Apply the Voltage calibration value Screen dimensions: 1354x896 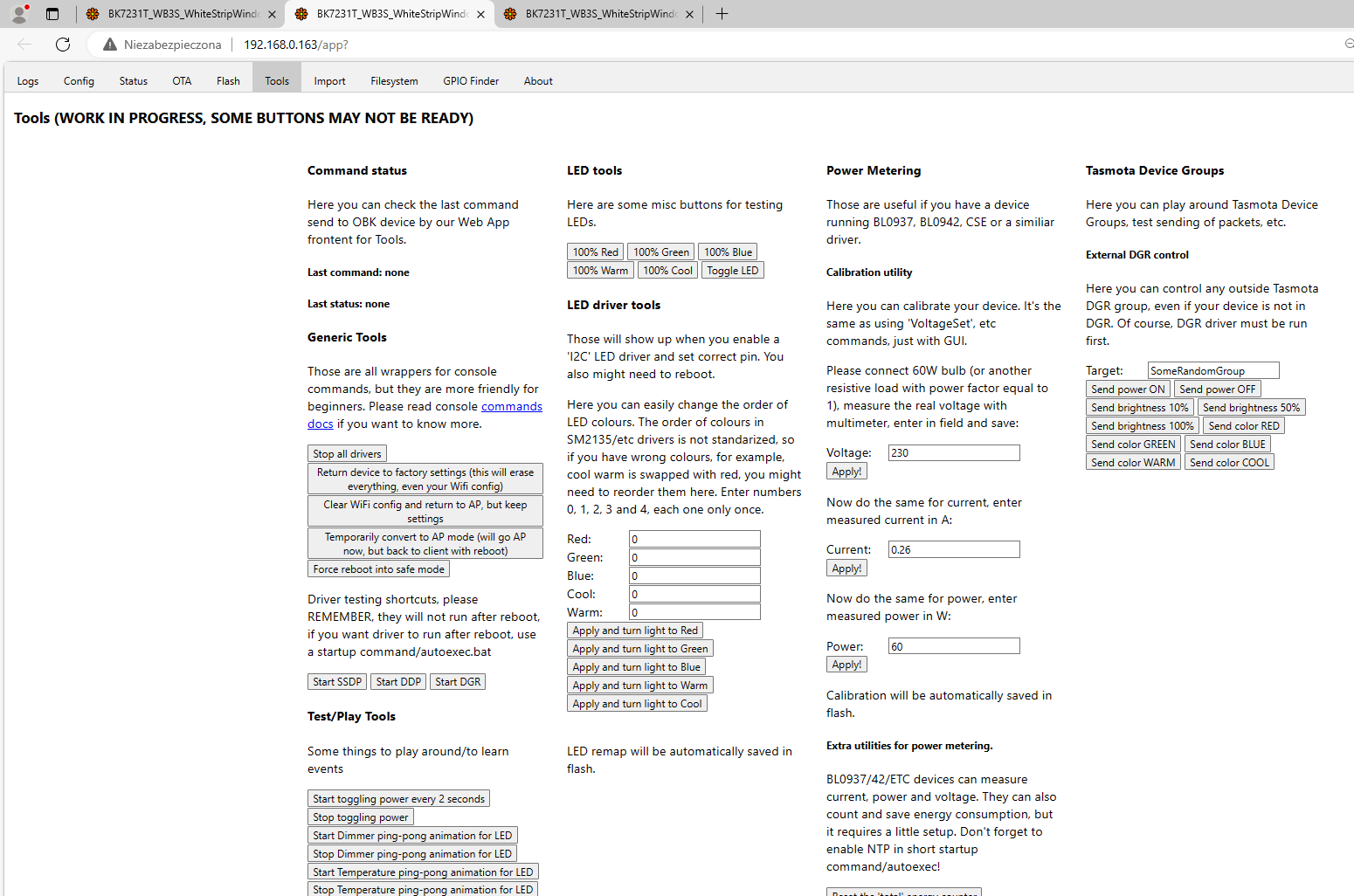pyautogui.click(x=846, y=472)
